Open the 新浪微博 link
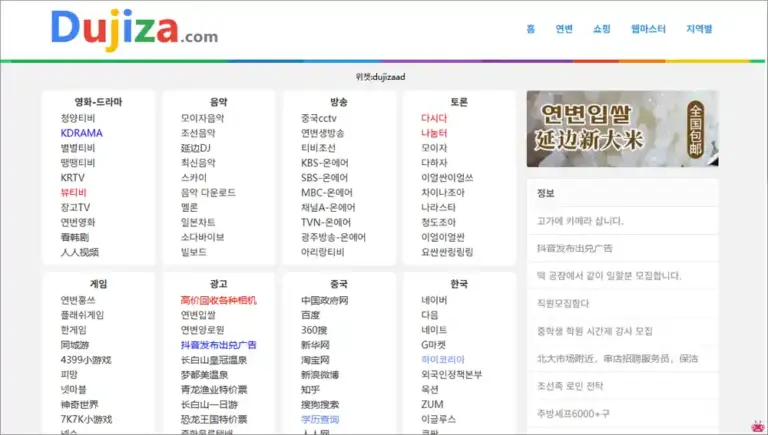 [x=320, y=375]
